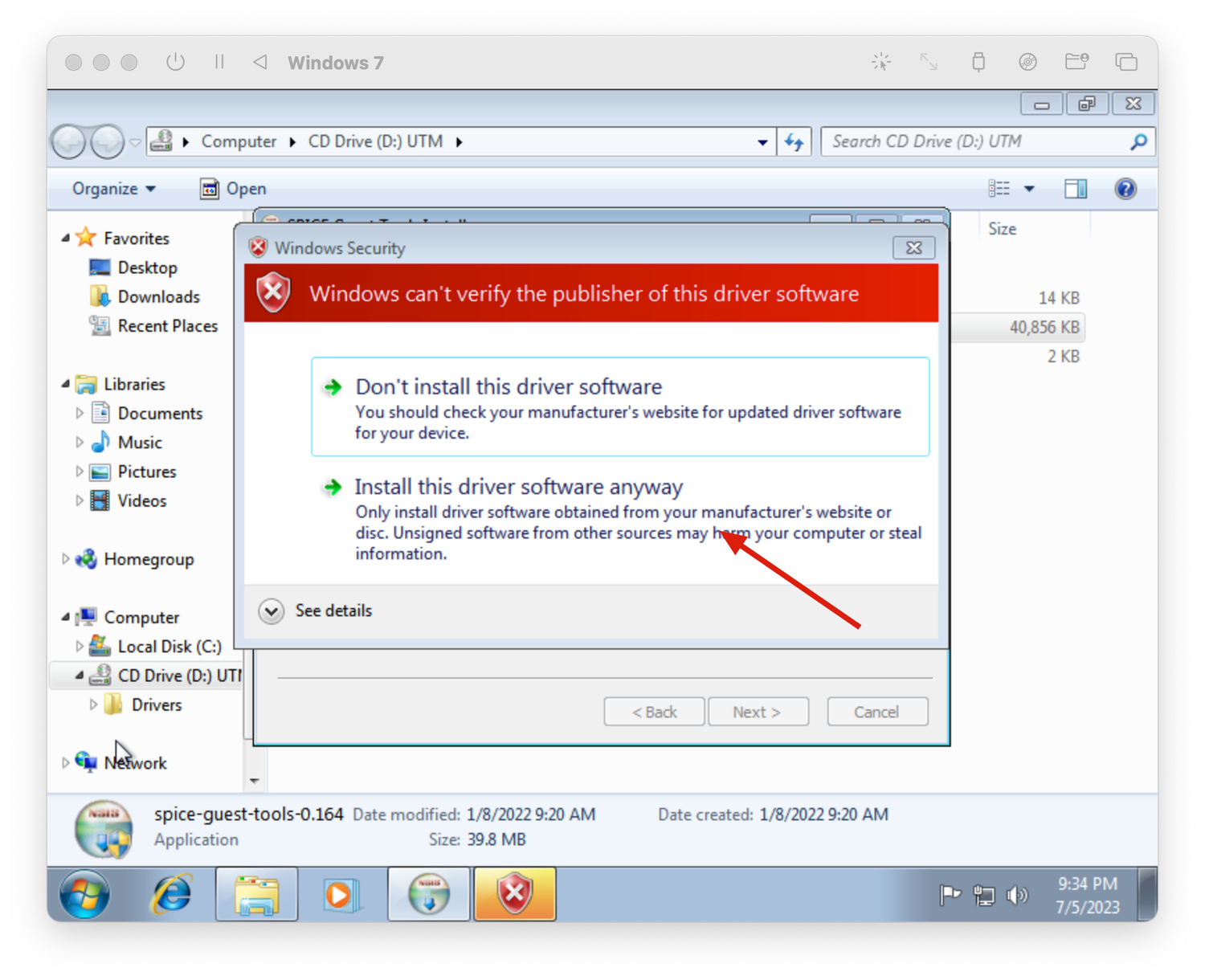This screenshot has height=980, width=1205.
Task: Expand the Network tree node
Action: [x=66, y=763]
